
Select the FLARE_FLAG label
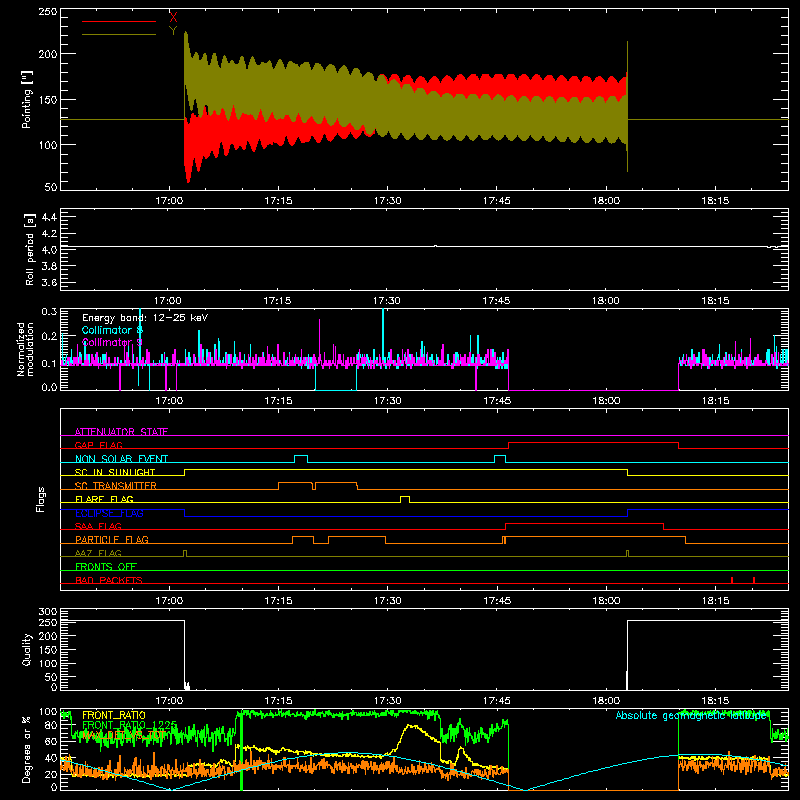point(104,499)
